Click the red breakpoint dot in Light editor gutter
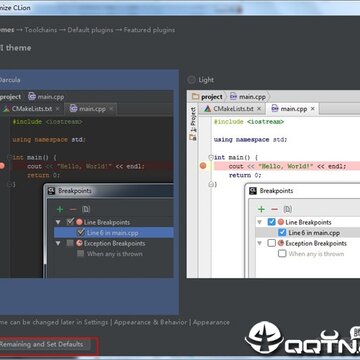 click(x=203, y=166)
